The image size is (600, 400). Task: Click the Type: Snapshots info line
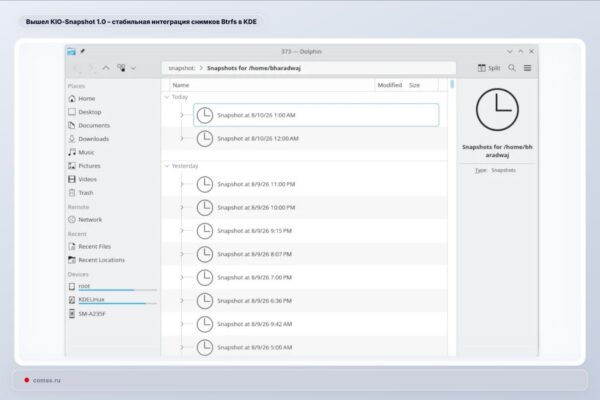496,170
